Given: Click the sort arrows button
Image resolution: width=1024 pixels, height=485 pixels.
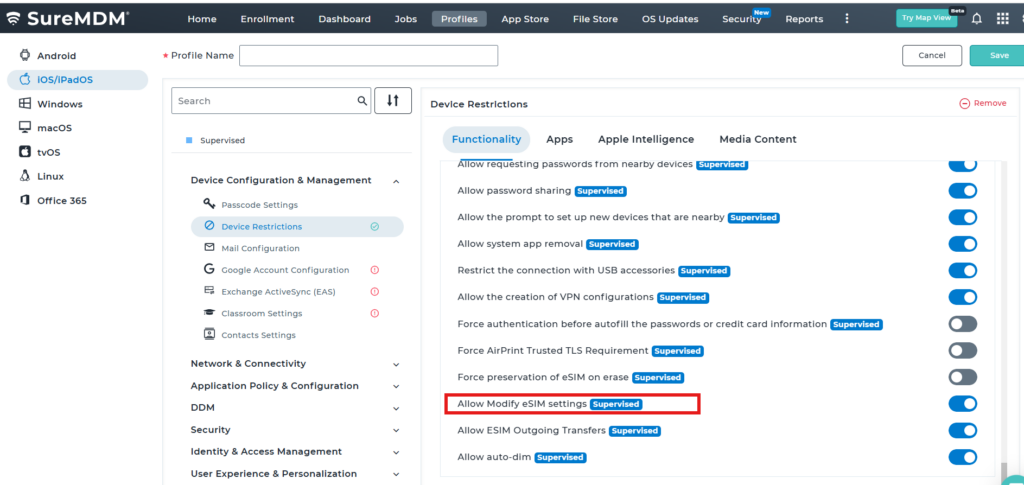Looking at the screenshot, I should [x=392, y=101].
